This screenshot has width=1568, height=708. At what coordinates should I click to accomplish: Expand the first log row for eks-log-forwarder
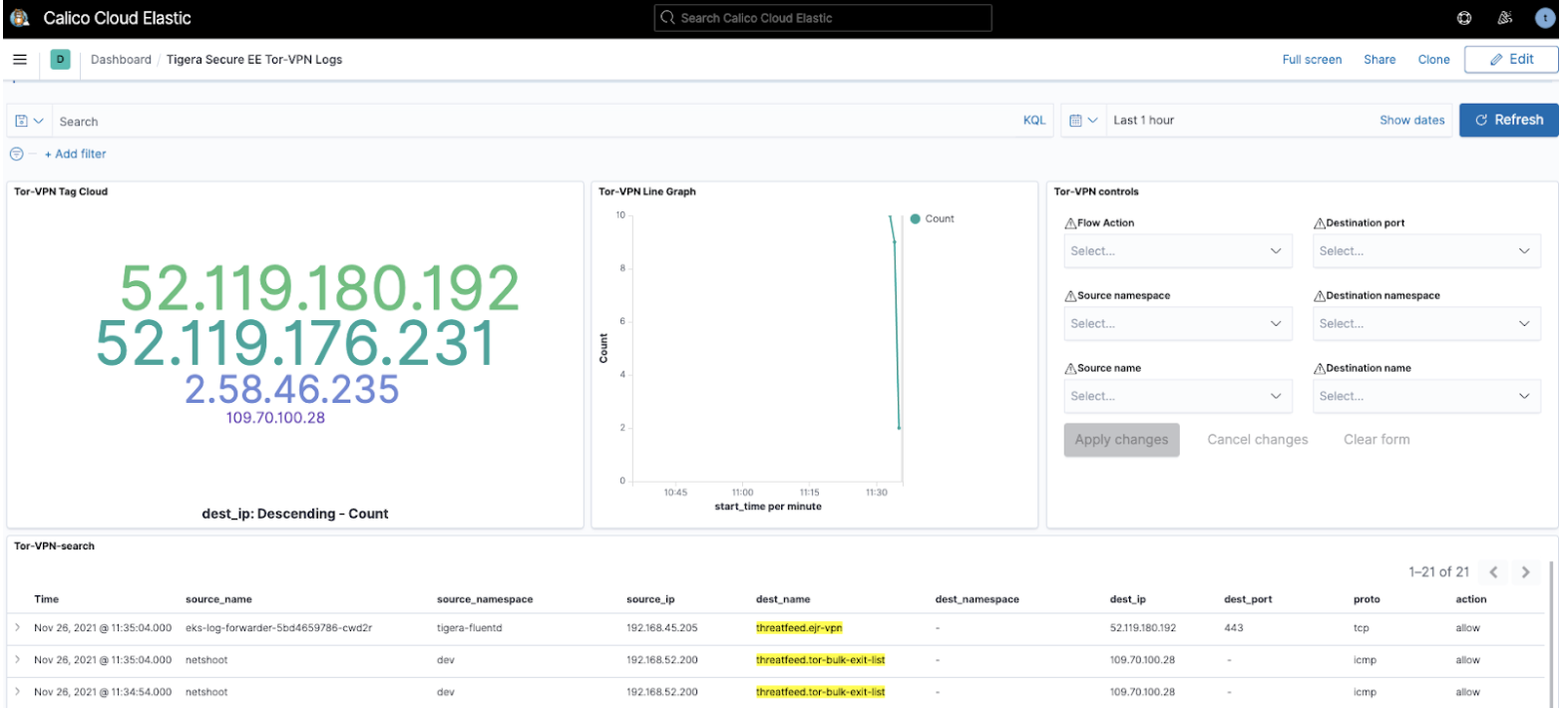(x=17, y=628)
